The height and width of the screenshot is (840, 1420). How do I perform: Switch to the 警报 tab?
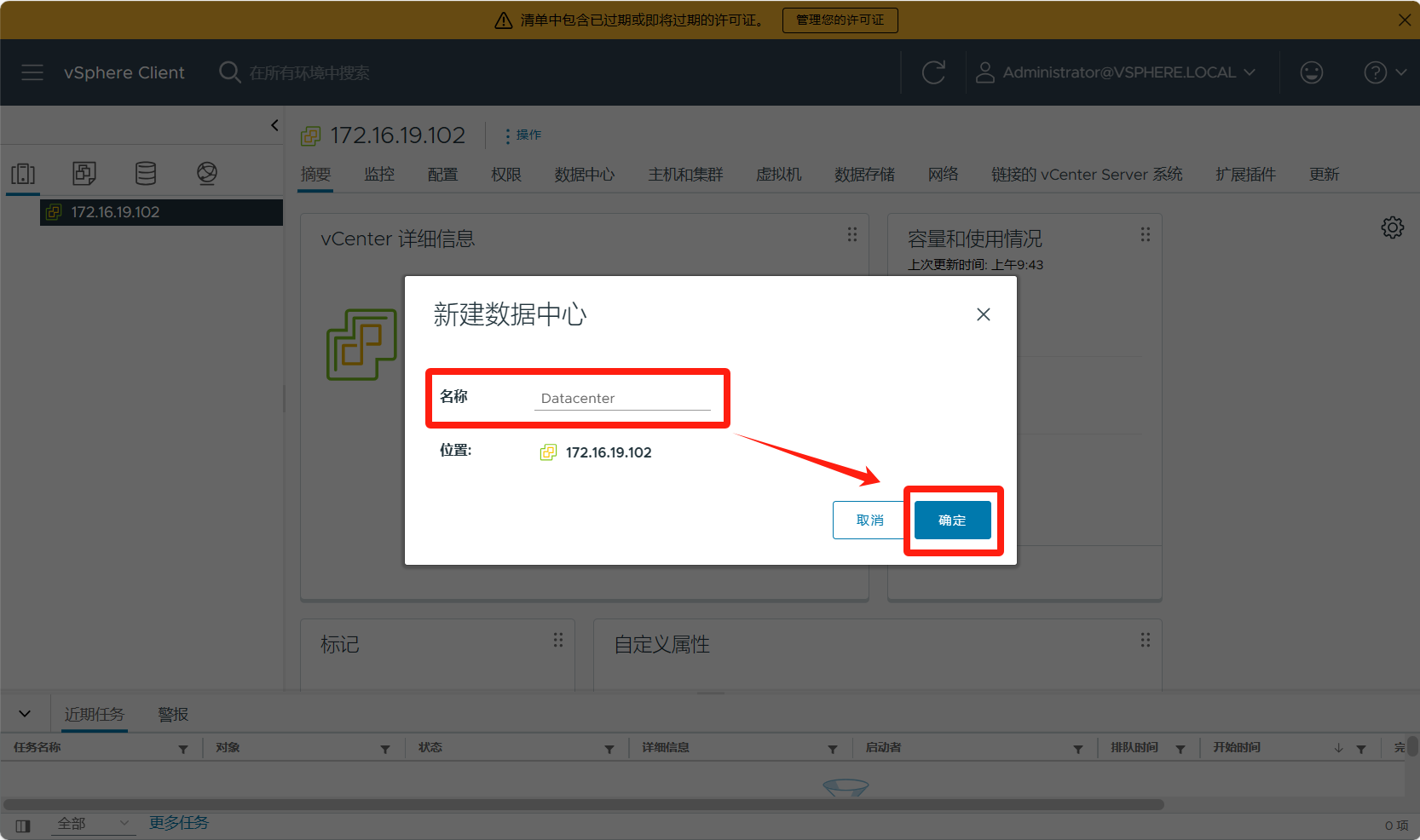[173, 714]
